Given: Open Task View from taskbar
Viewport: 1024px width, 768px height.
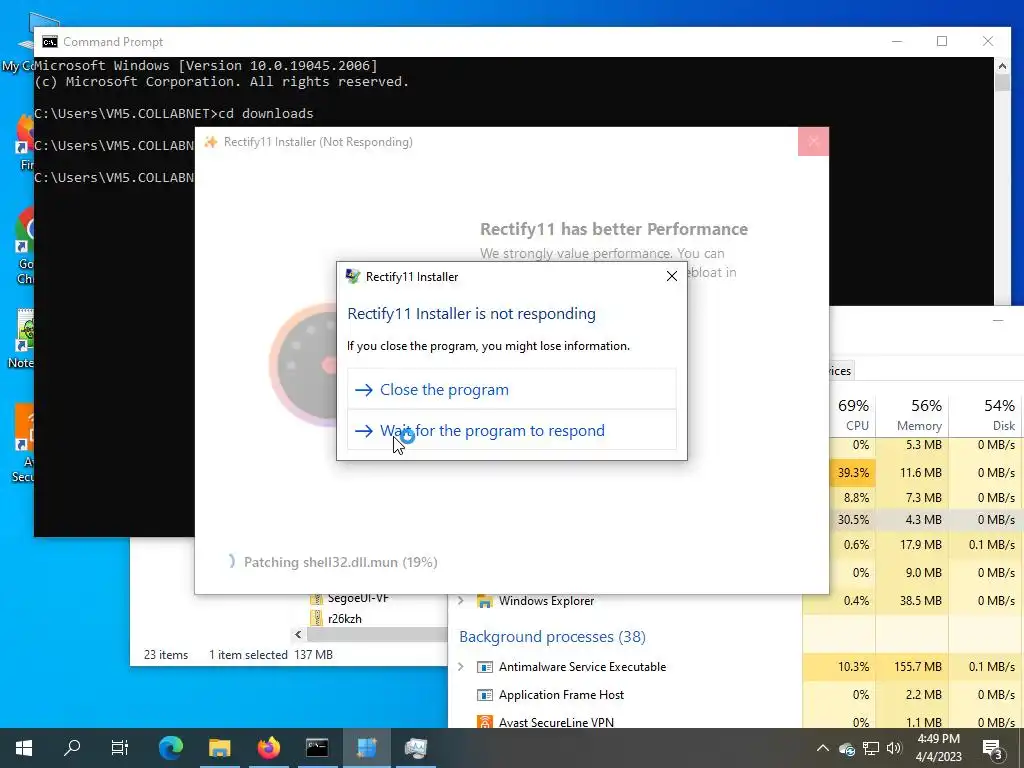Looking at the screenshot, I should pyautogui.click(x=120, y=748).
